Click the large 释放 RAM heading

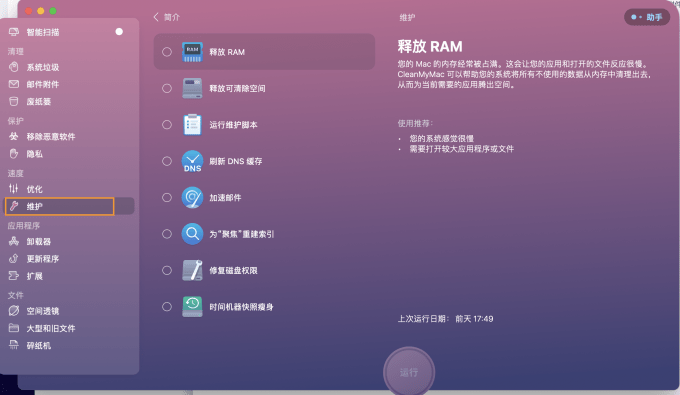click(x=430, y=46)
